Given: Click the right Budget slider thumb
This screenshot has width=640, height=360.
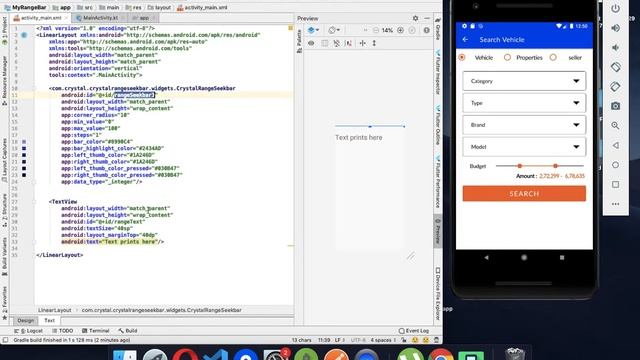Looking at the screenshot, I should (555, 166).
